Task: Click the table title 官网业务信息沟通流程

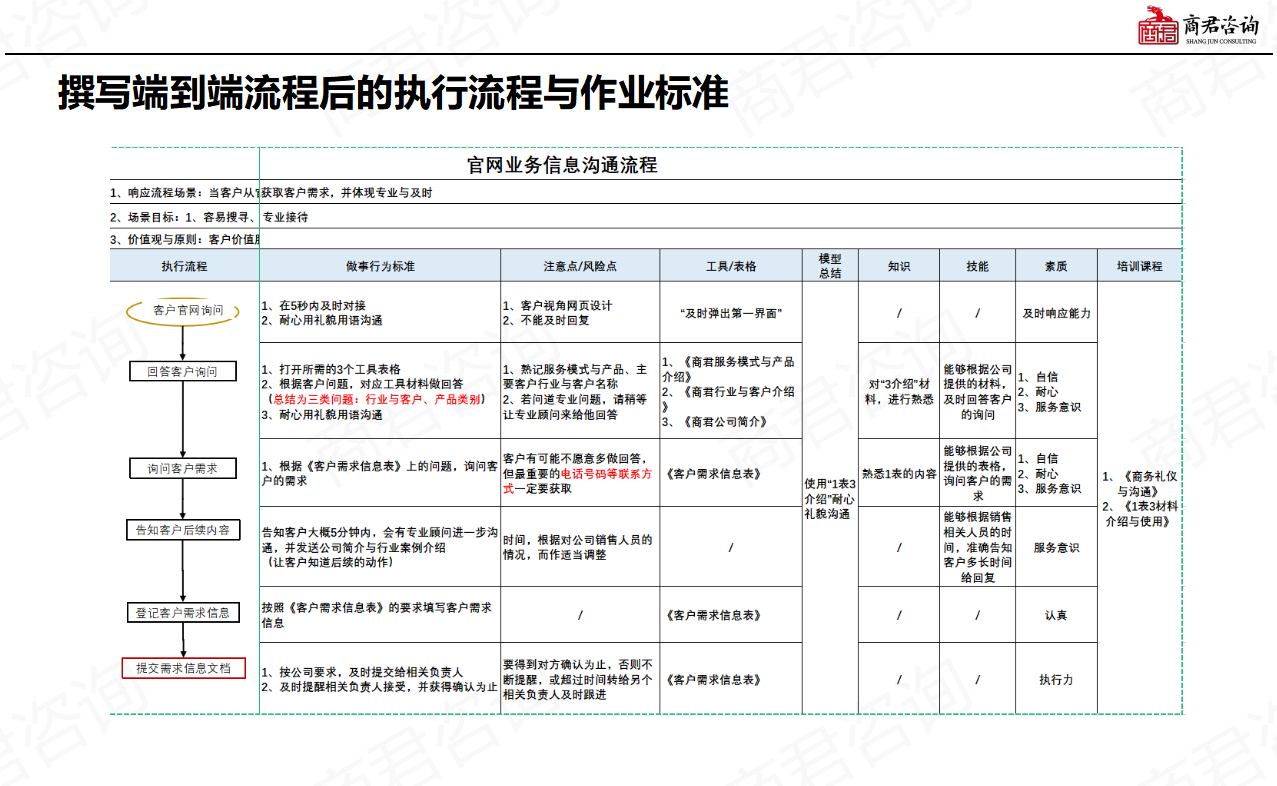Action: [x=563, y=165]
